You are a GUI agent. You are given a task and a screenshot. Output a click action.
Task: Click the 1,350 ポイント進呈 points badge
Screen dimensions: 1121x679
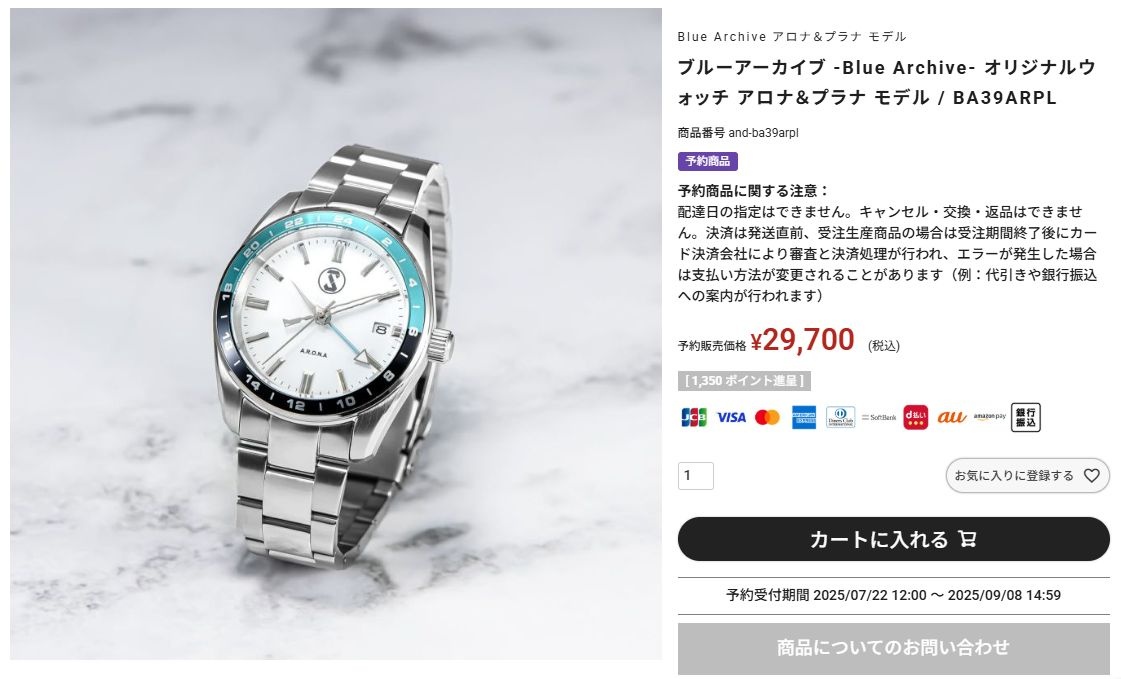pyautogui.click(x=744, y=381)
